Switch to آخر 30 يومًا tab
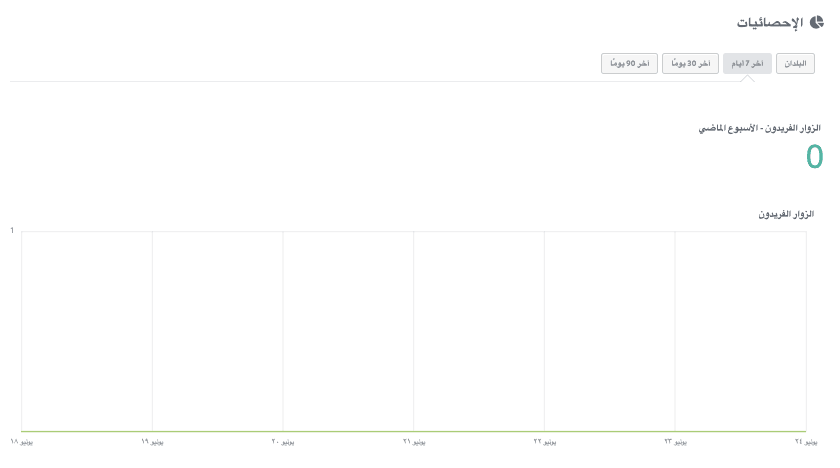Image resolution: width=840 pixels, height=468 pixels. [x=691, y=64]
